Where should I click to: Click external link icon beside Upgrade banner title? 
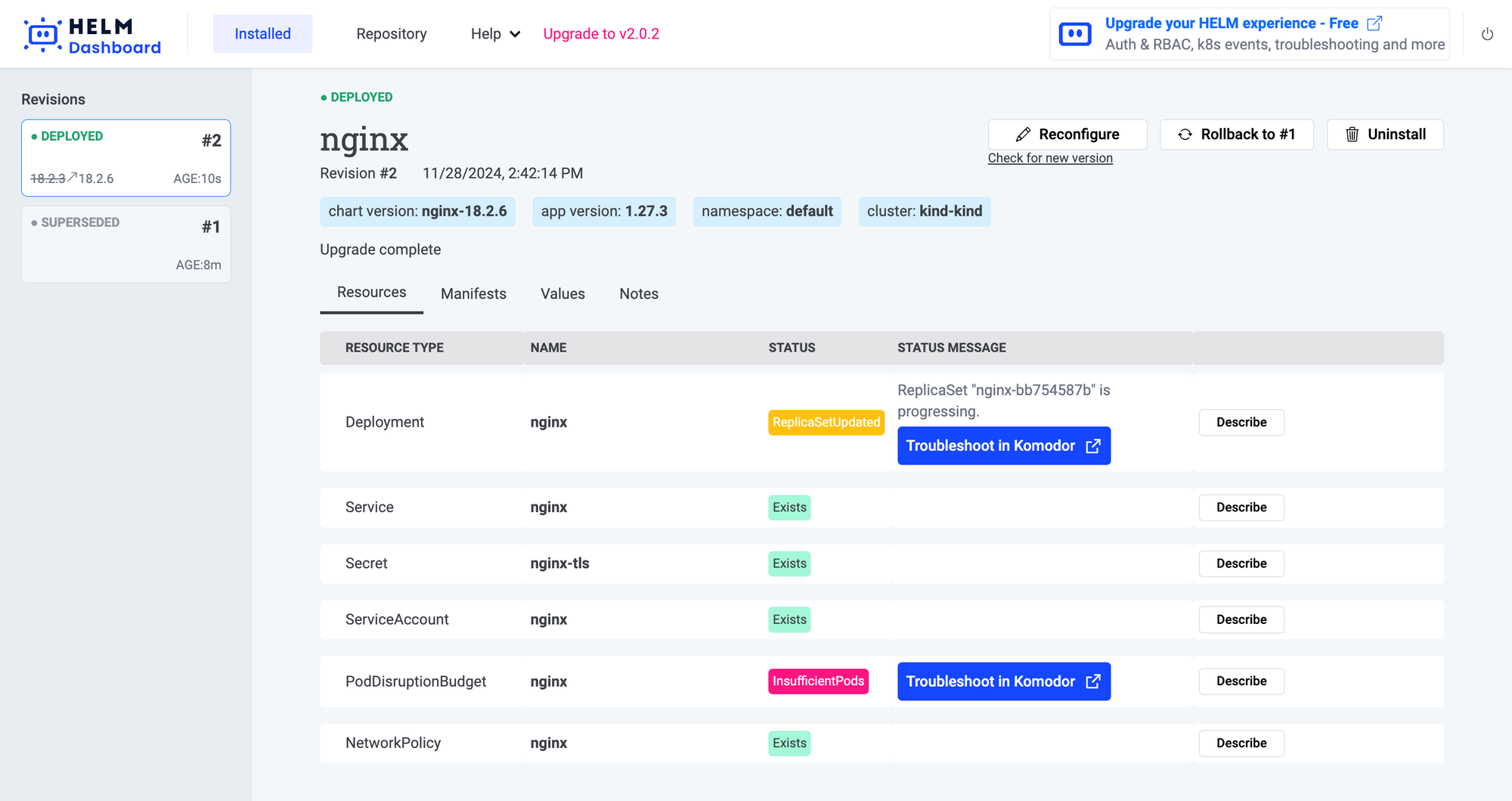coord(1375,23)
